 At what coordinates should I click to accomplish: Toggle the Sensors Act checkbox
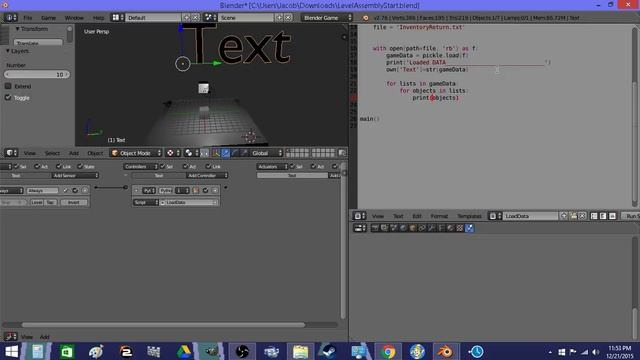(37, 166)
